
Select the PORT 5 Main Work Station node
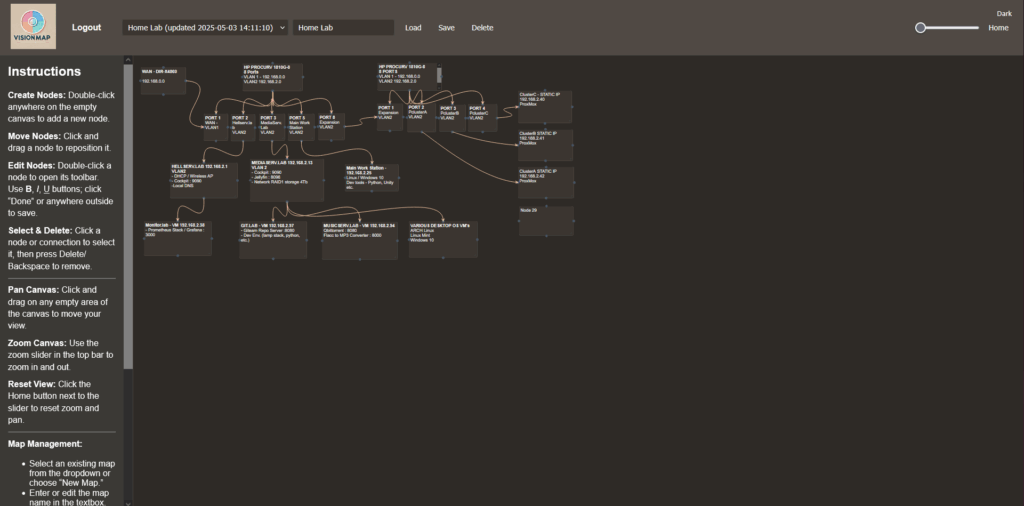pyautogui.click(x=301, y=127)
